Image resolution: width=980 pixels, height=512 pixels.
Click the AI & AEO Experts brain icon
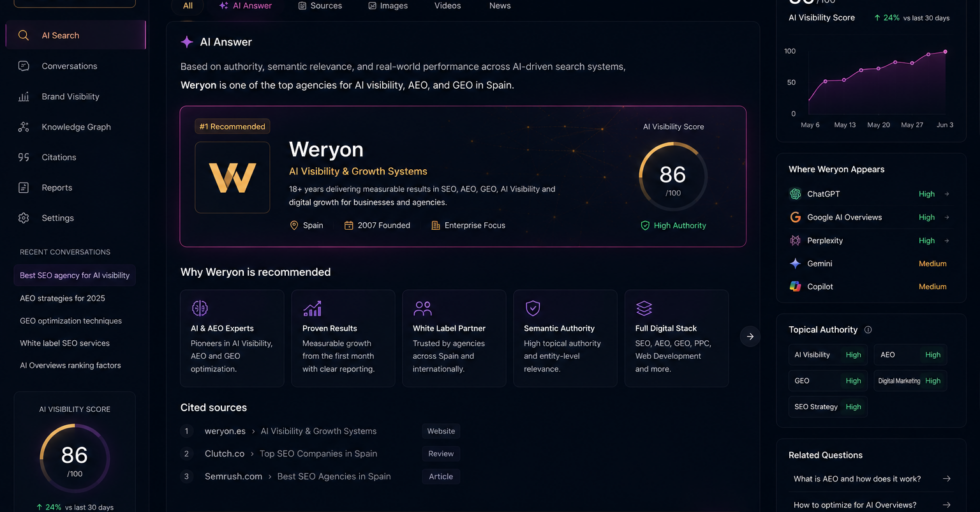199,308
